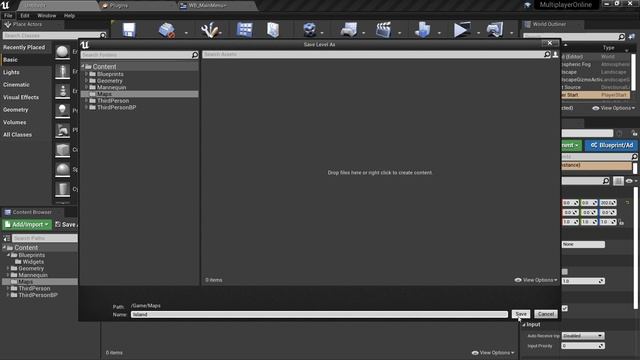Select the Cube actor icon in Place Actors
The image size is (640, 360).
[62, 150]
